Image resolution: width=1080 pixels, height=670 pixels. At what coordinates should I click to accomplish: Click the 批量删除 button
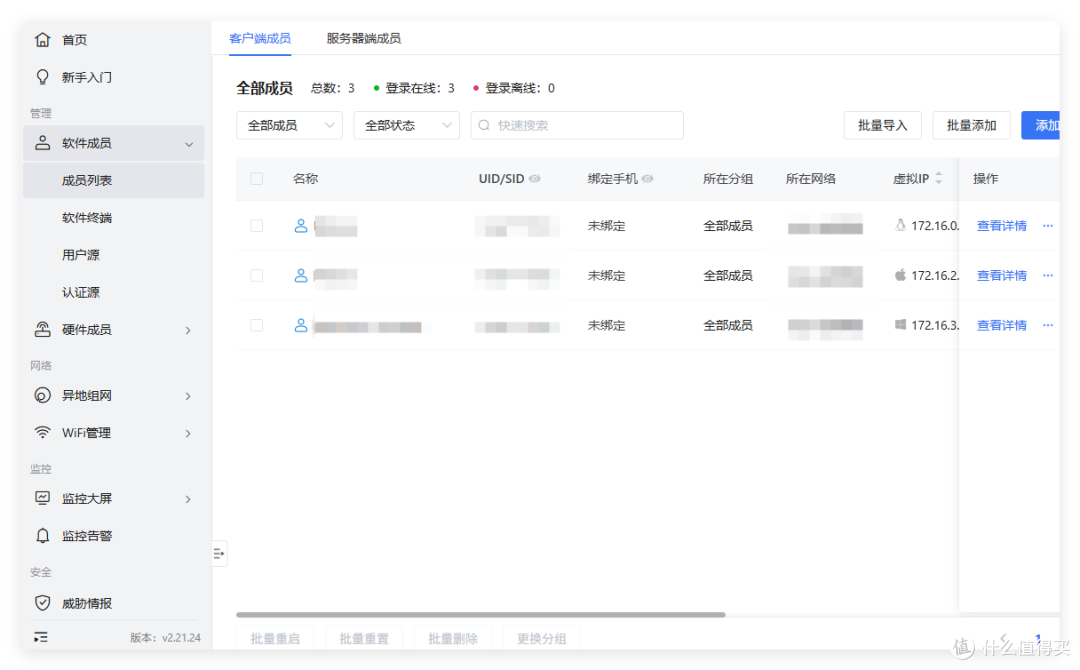point(453,638)
